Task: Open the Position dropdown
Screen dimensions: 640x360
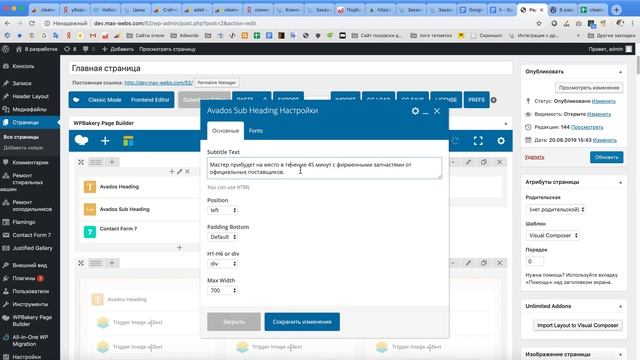Action: tap(222, 210)
